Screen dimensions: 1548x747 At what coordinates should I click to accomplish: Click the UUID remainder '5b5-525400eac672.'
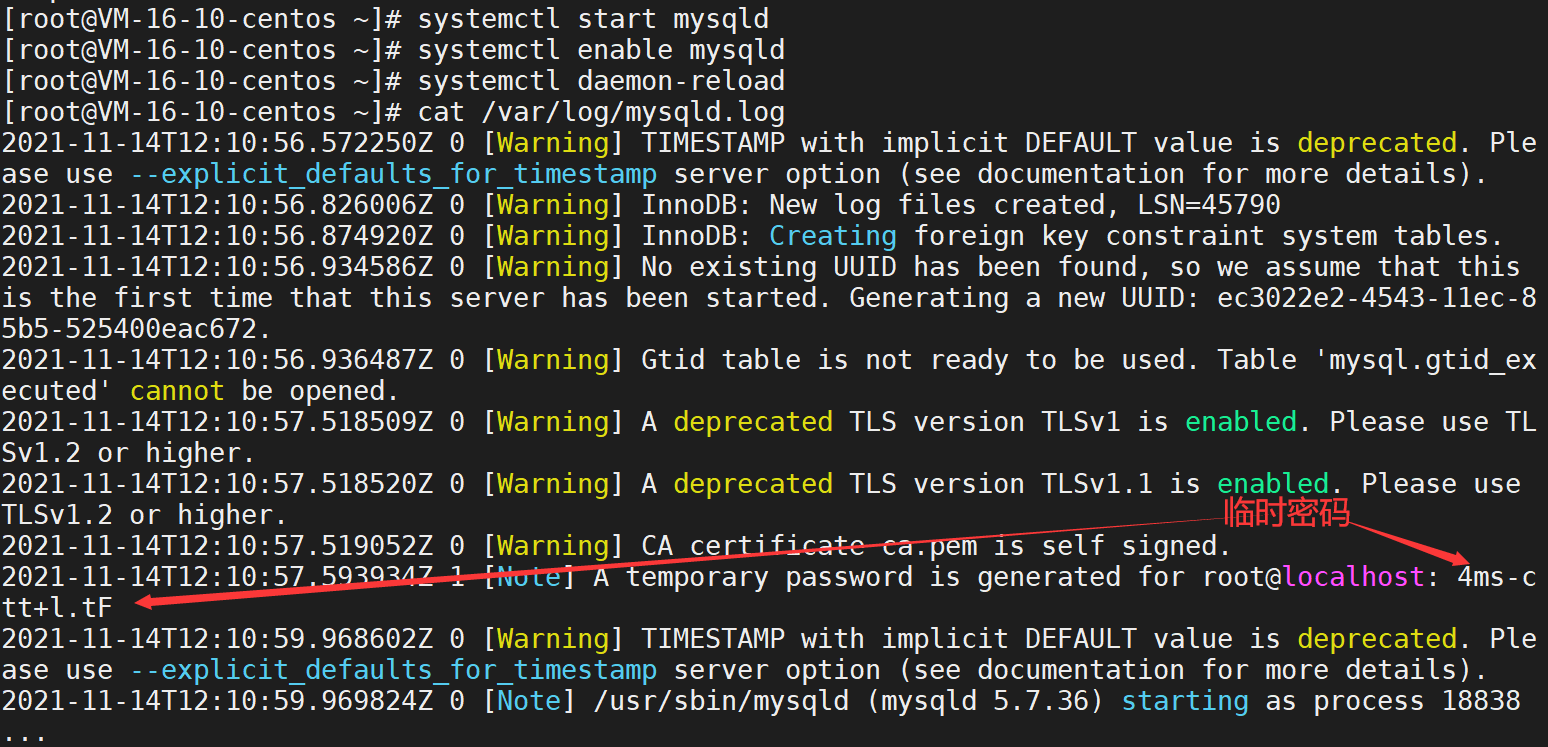[137, 328]
